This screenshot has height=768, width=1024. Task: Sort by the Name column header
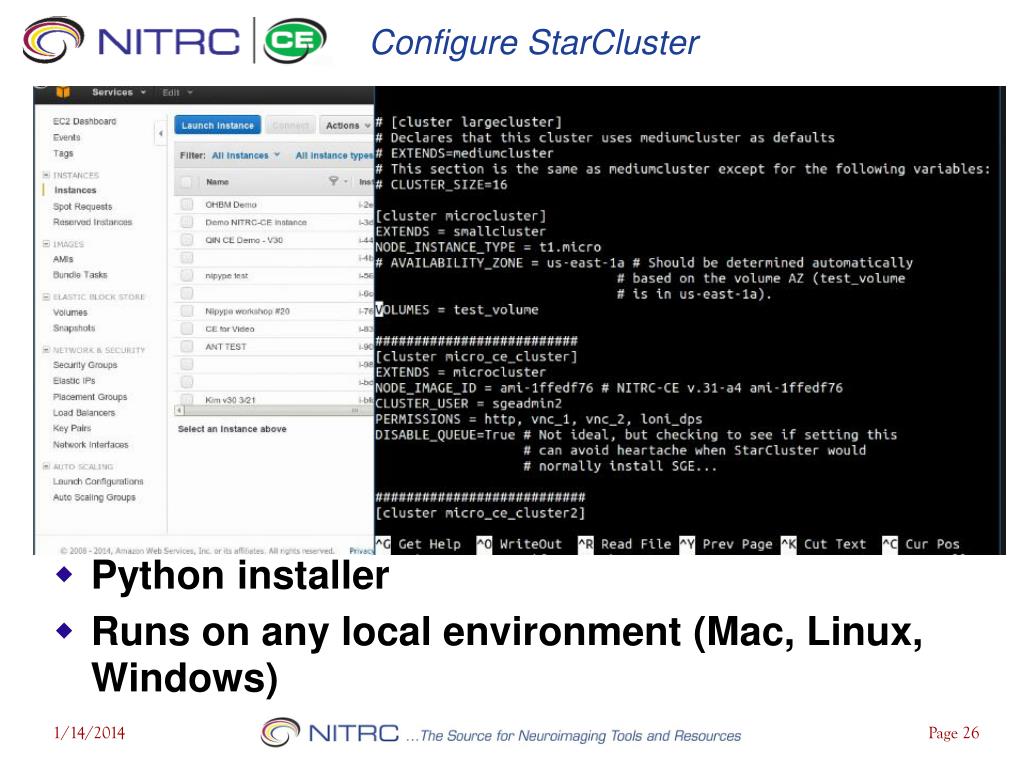click(x=217, y=182)
